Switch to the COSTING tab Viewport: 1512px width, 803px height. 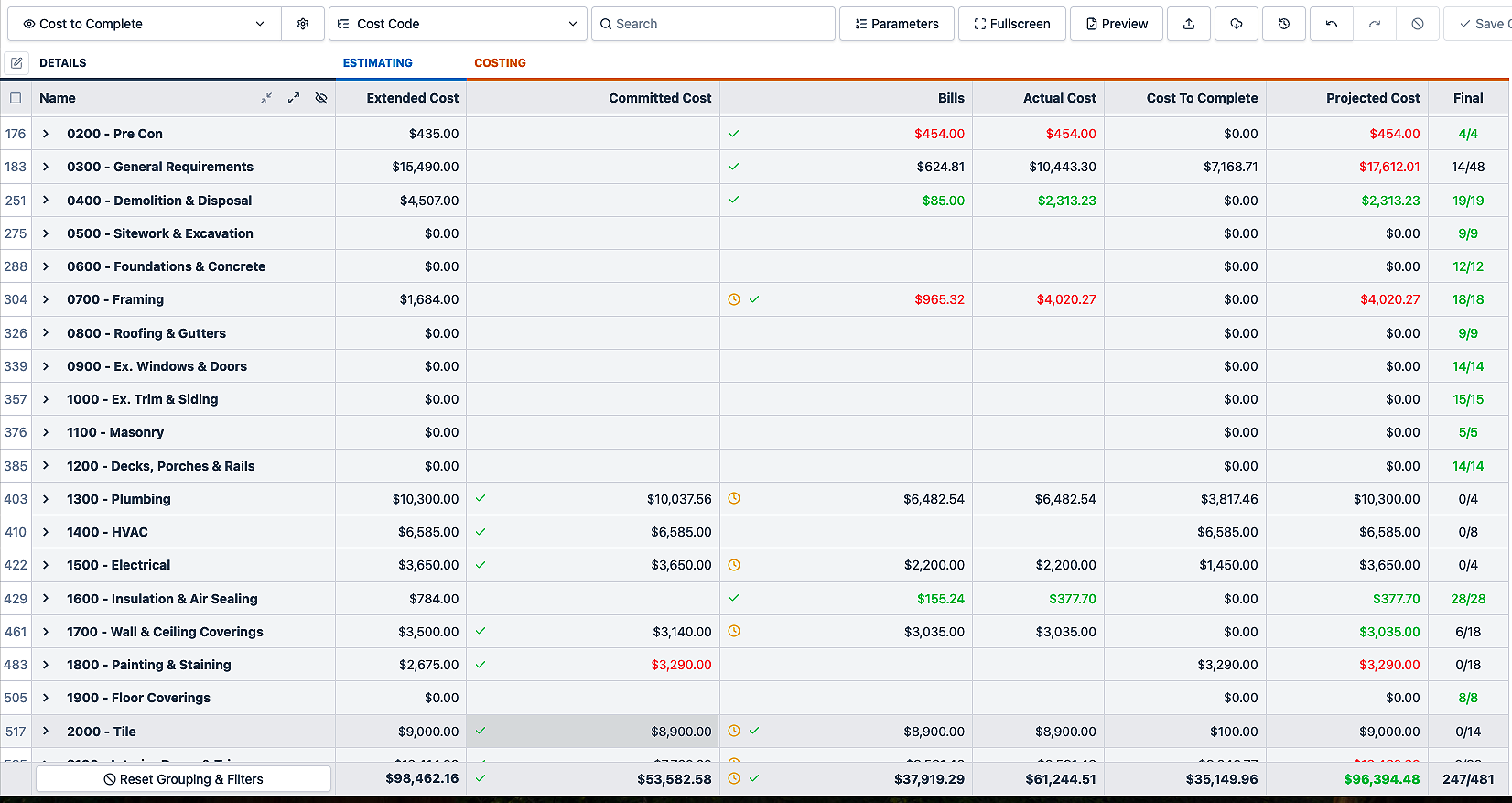500,63
